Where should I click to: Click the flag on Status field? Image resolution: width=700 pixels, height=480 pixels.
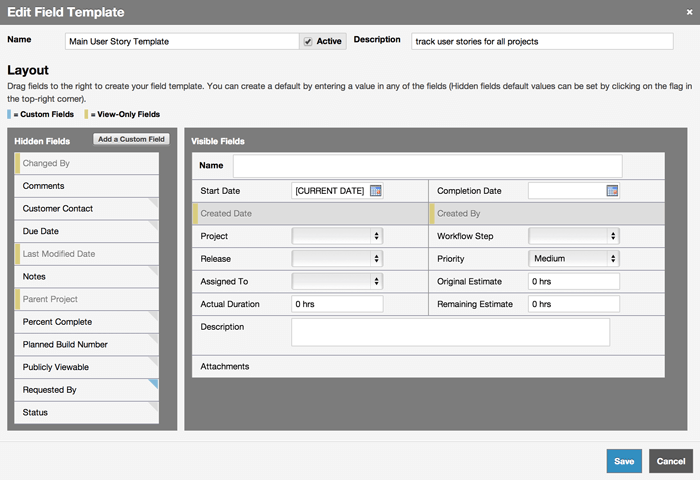pos(154,407)
